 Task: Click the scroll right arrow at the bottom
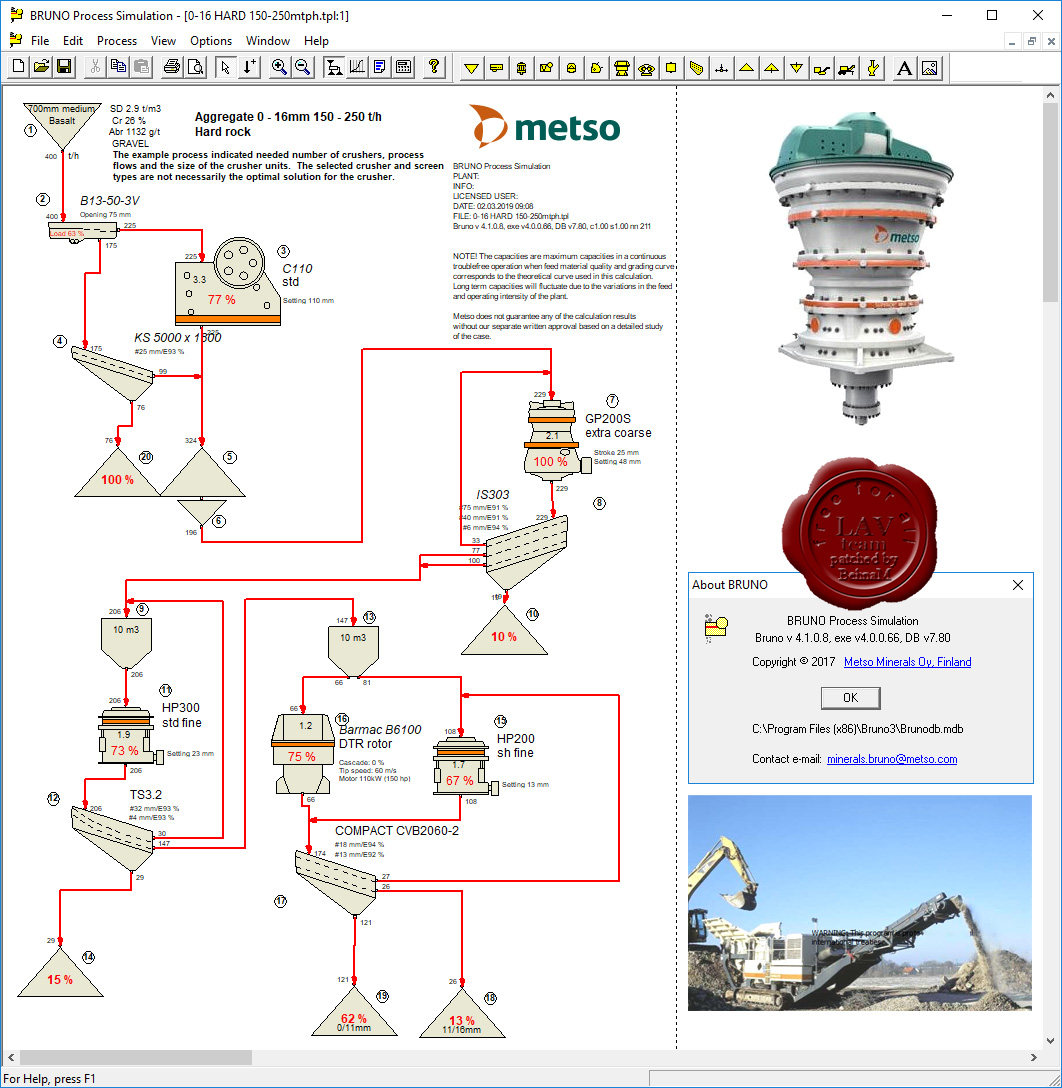[1034, 1057]
